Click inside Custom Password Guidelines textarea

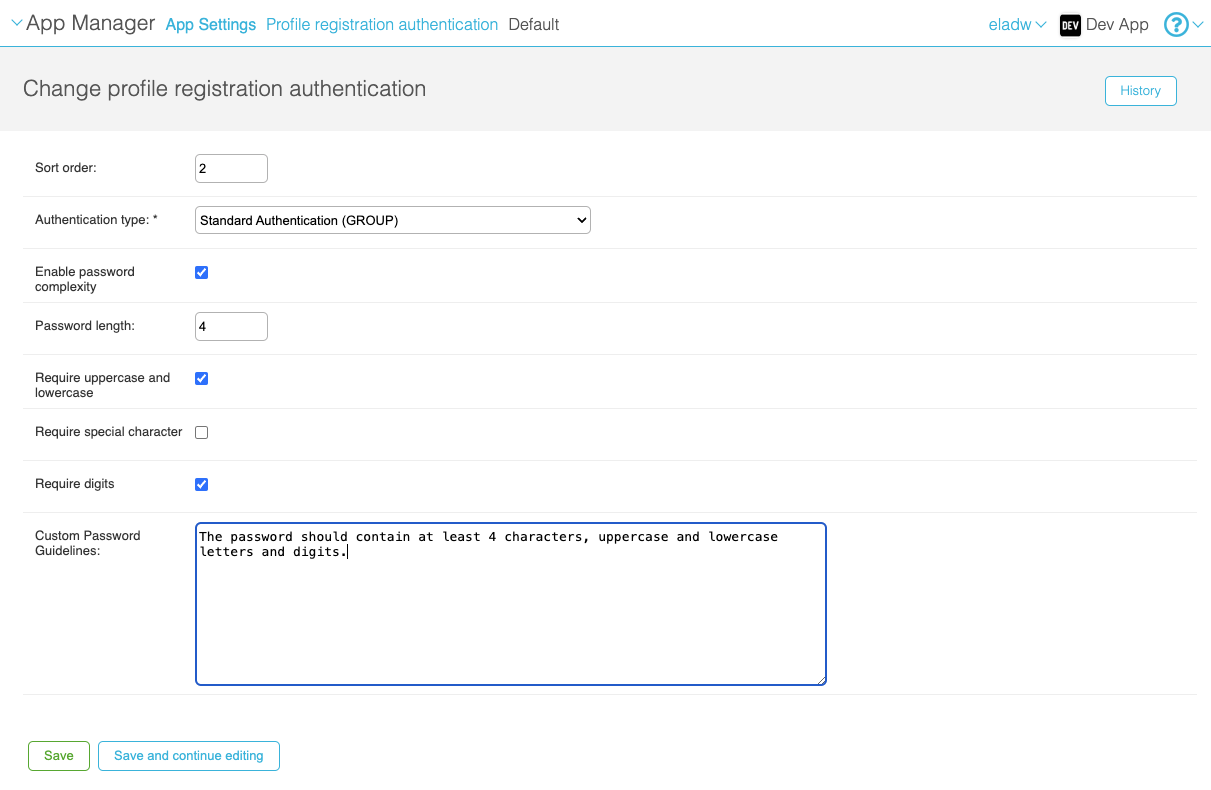point(511,604)
